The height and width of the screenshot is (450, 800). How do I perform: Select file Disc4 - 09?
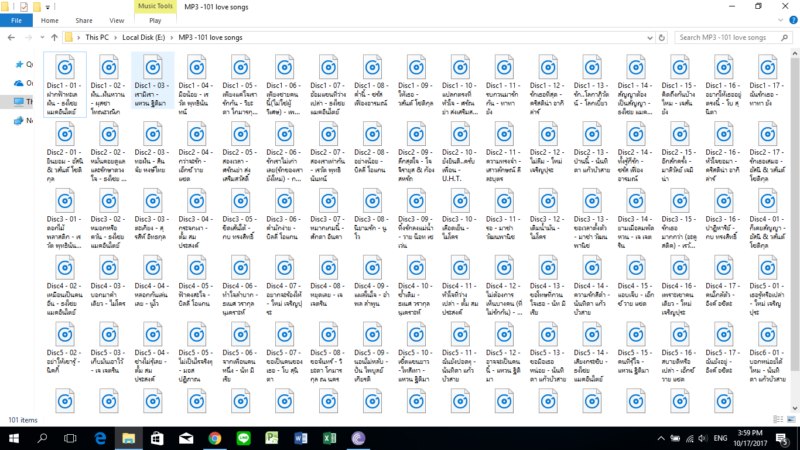[x=372, y=281]
